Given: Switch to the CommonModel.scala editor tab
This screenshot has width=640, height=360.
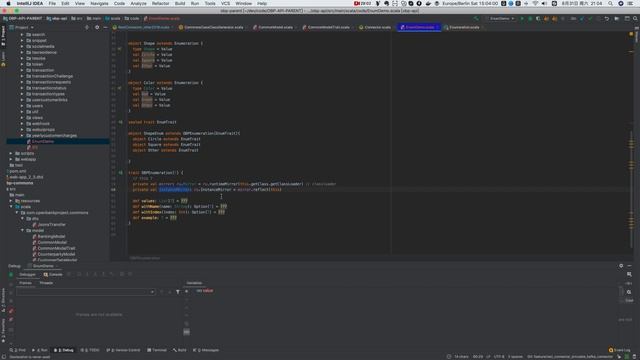Looking at the screenshot, I should tap(273, 27).
